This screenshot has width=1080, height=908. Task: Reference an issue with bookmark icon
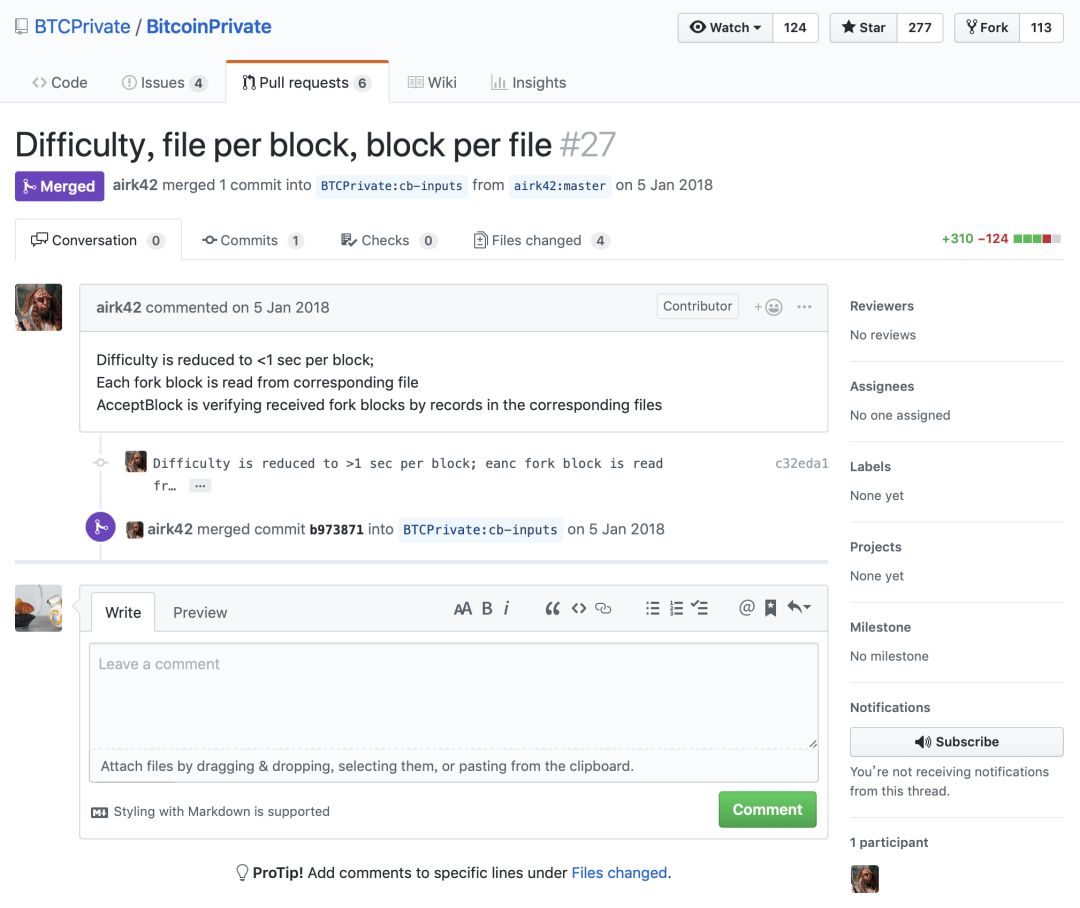point(771,608)
